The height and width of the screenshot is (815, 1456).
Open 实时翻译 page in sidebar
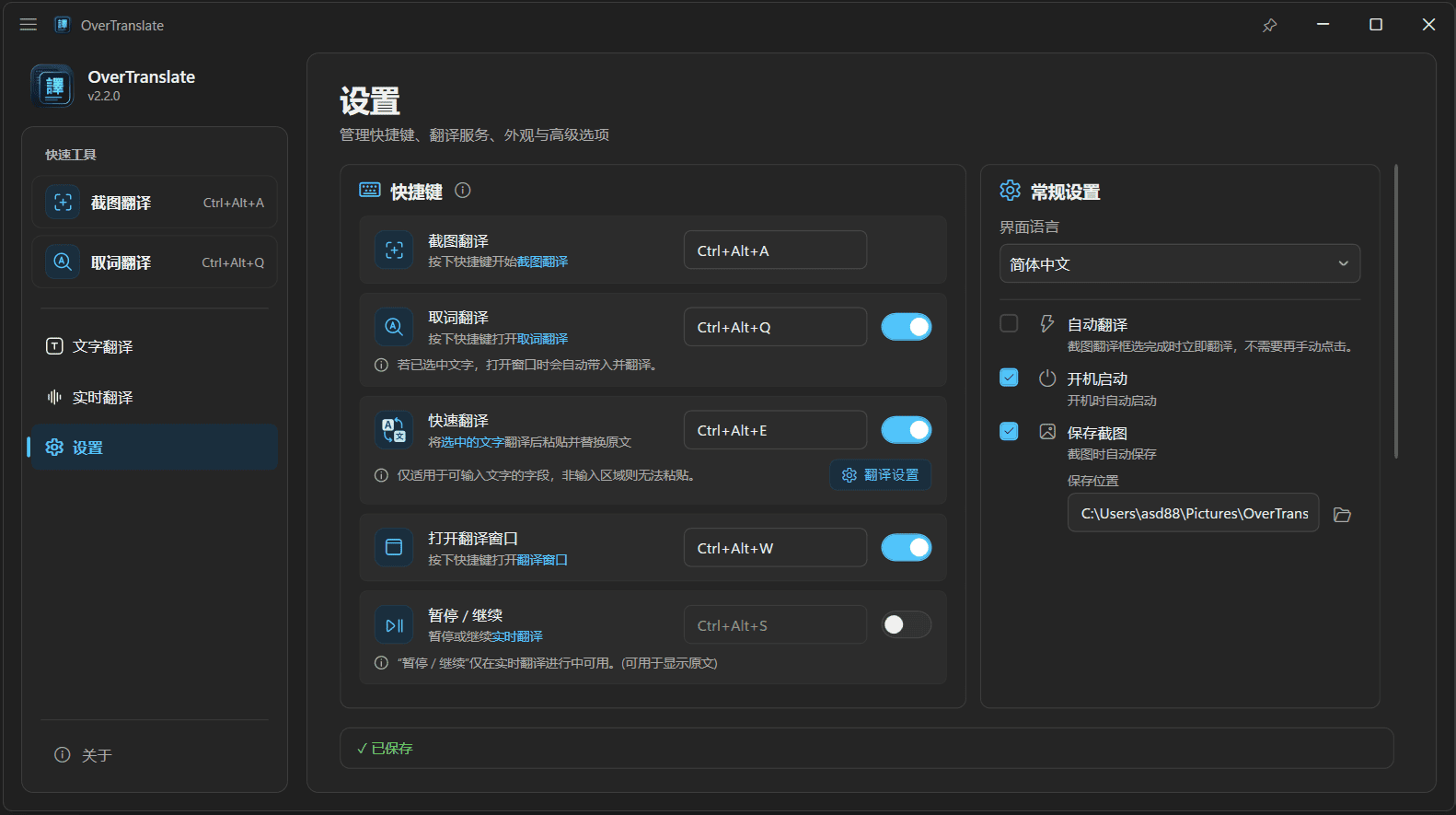tap(155, 397)
